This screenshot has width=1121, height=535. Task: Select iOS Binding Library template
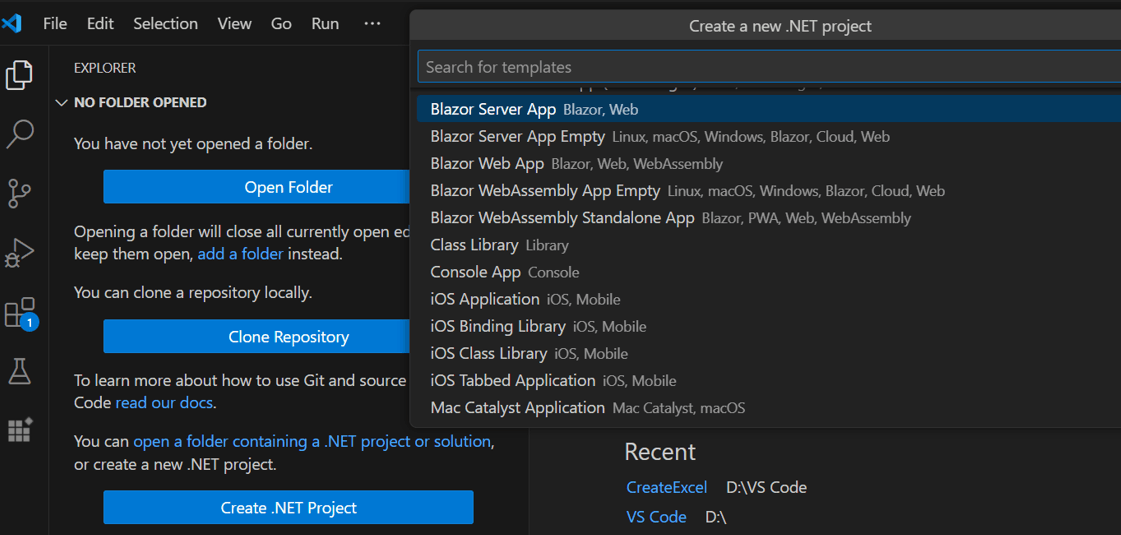point(769,327)
